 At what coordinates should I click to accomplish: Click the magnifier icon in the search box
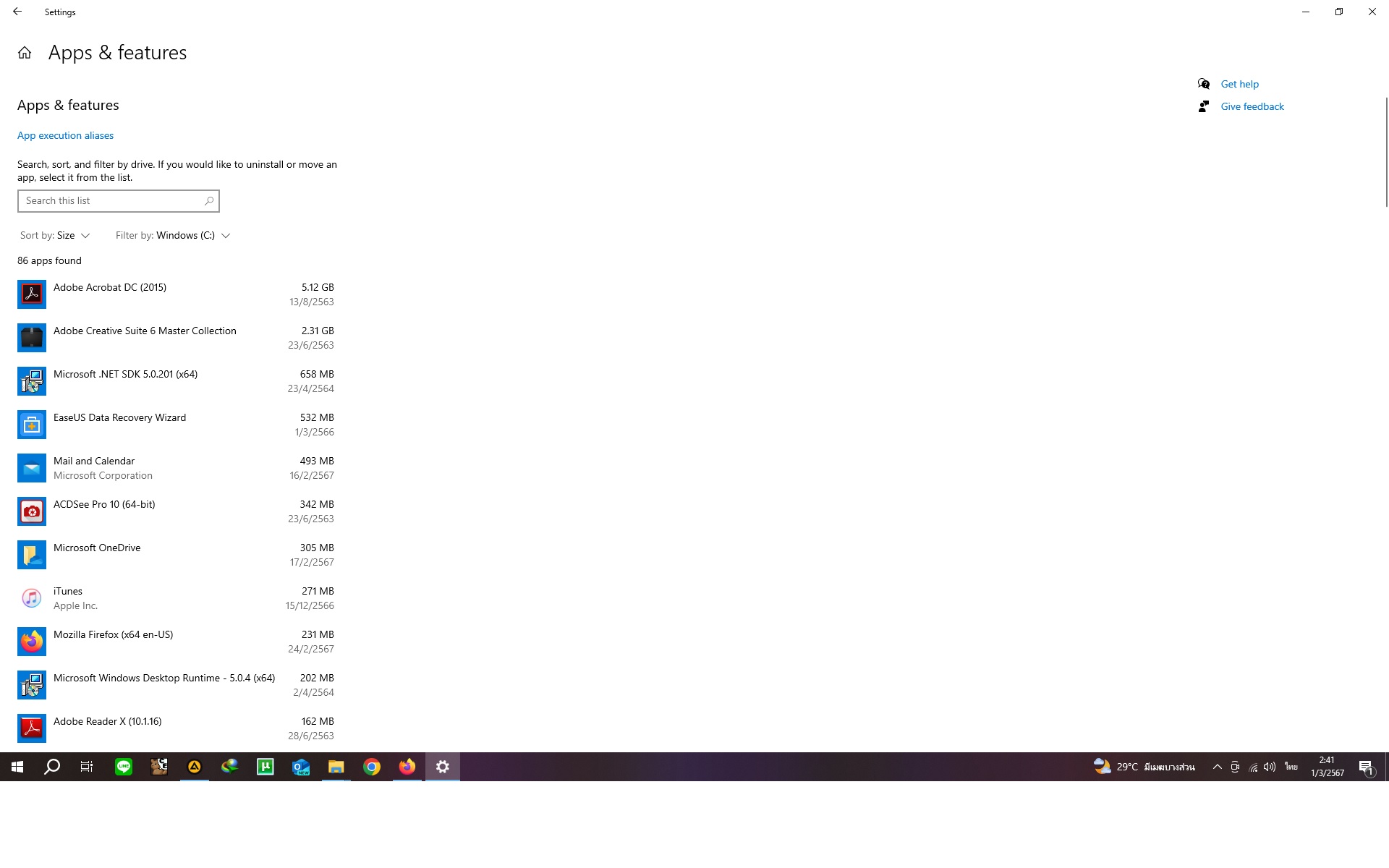[209, 201]
